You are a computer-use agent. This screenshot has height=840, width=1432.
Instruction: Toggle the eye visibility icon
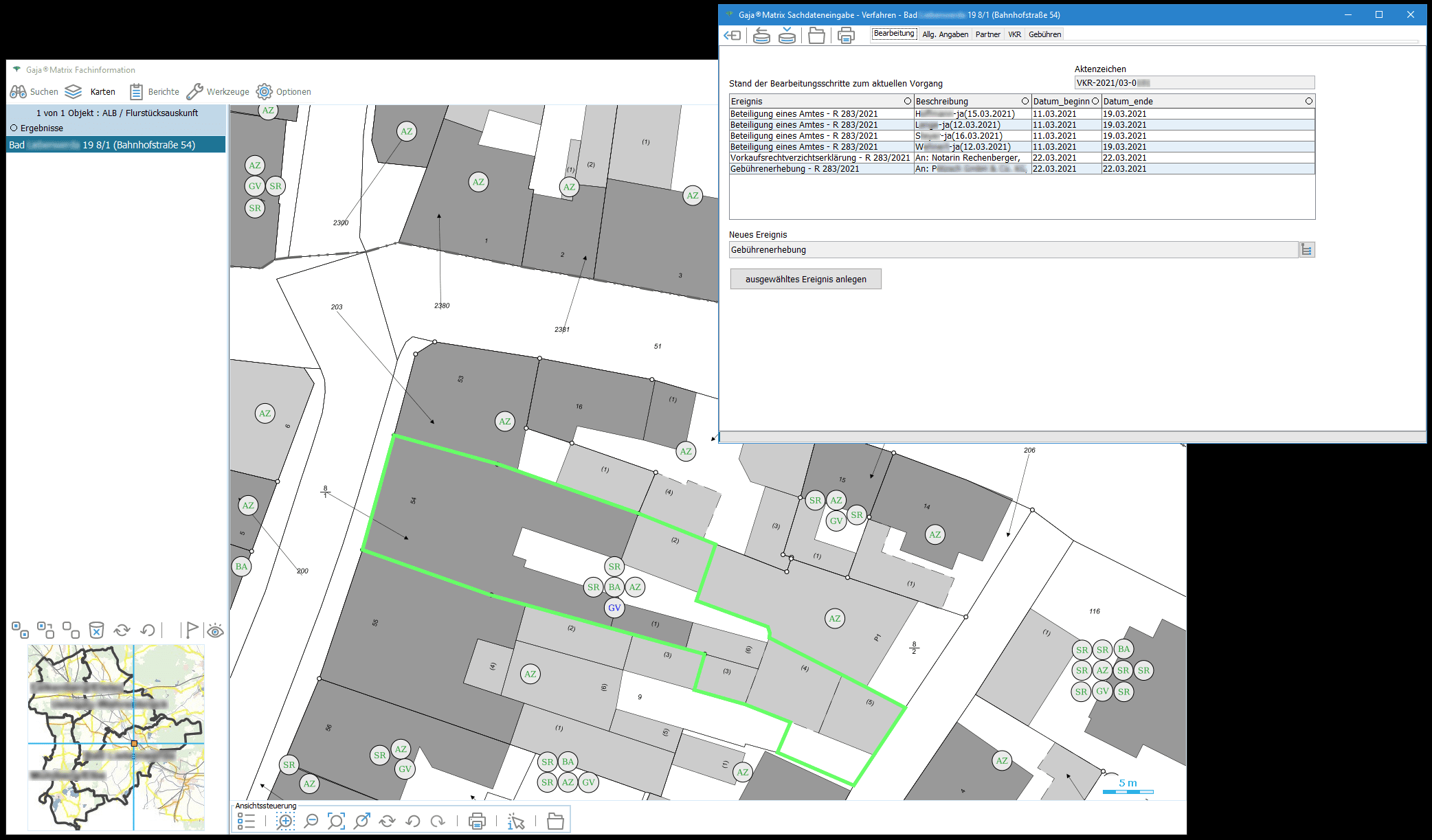click(215, 631)
